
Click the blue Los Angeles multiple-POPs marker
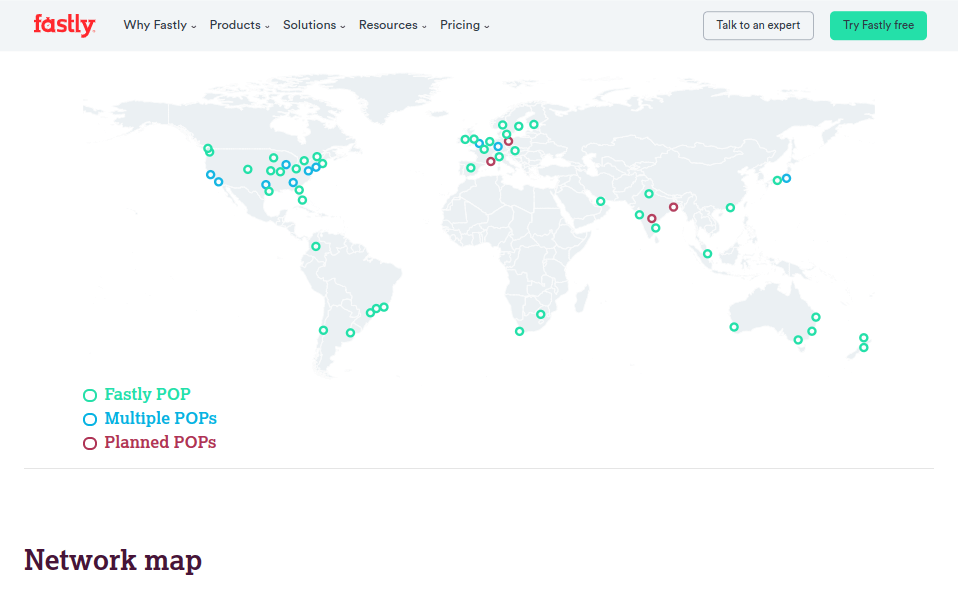(x=219, y=182)
